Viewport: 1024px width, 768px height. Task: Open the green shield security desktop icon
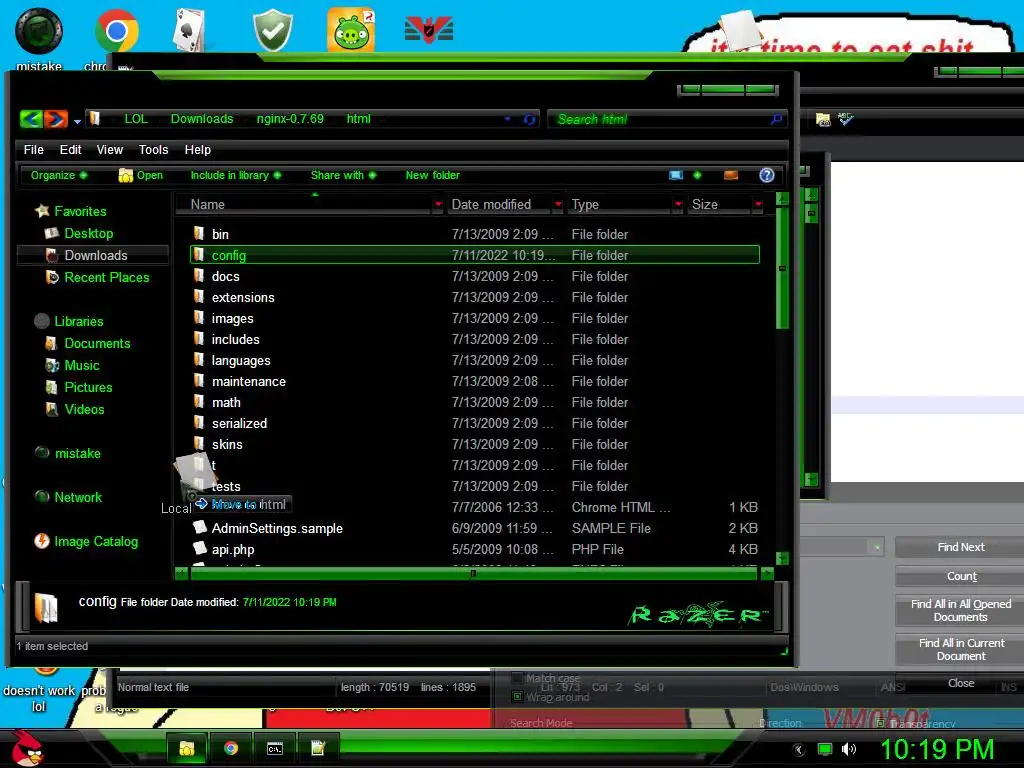(272, 30)
